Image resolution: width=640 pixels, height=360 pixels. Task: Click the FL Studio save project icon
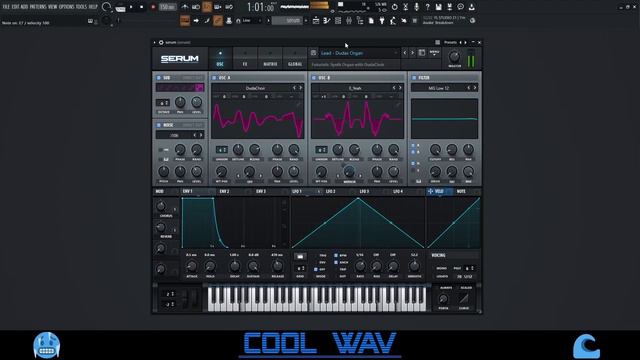[x=438, y=7]
